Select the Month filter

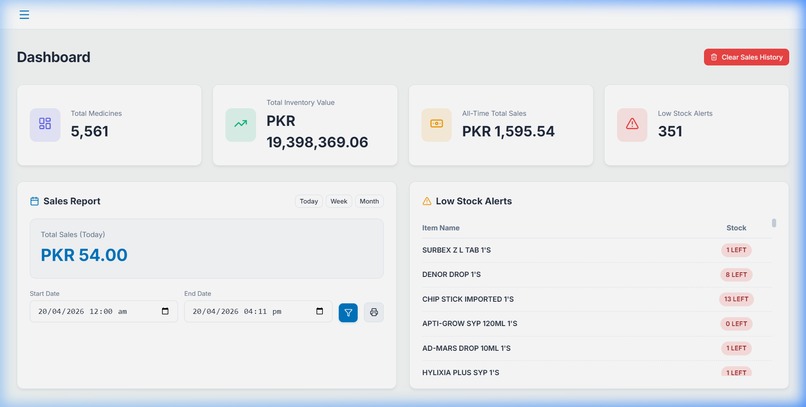(369, 201)
